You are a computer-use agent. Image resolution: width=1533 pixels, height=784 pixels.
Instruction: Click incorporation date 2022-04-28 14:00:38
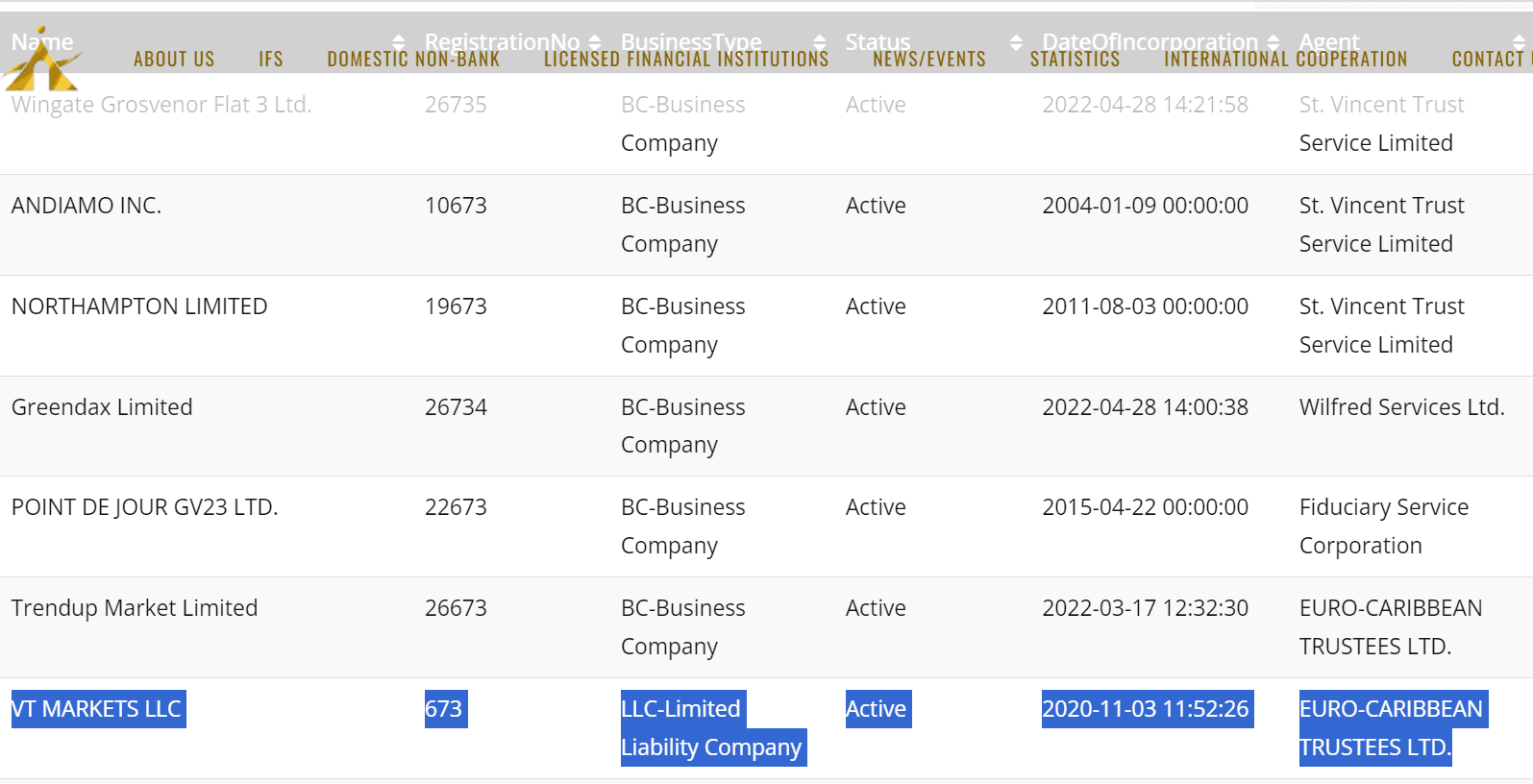(1146, 407)
